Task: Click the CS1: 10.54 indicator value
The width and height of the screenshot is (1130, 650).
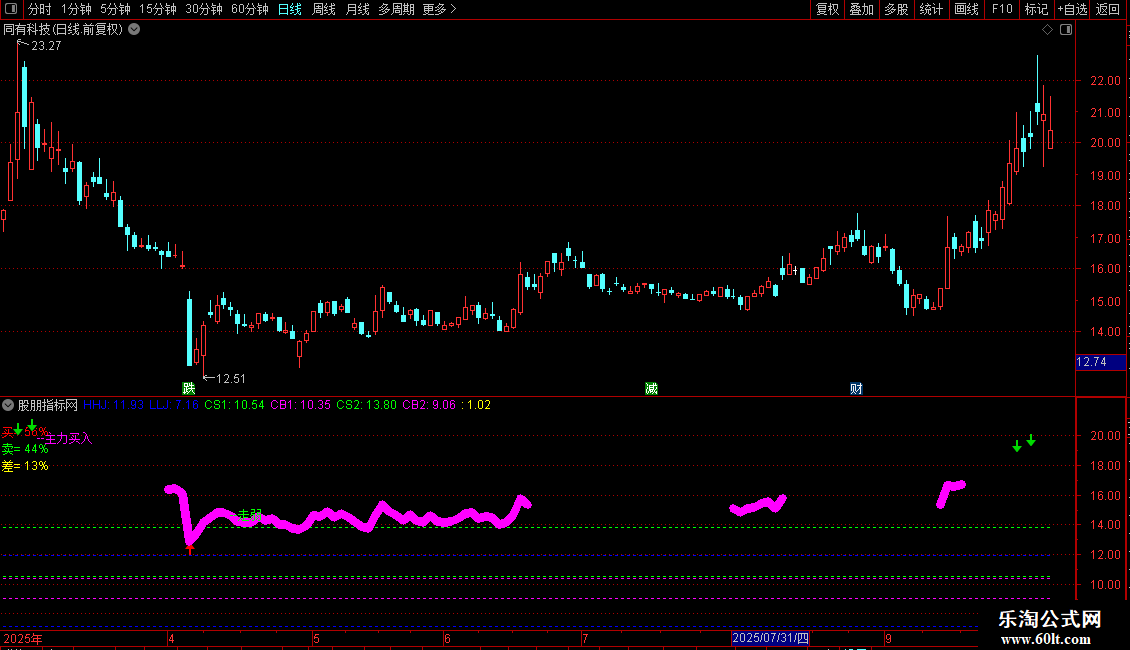Action: pyautogui.click(x=234, y=405)
